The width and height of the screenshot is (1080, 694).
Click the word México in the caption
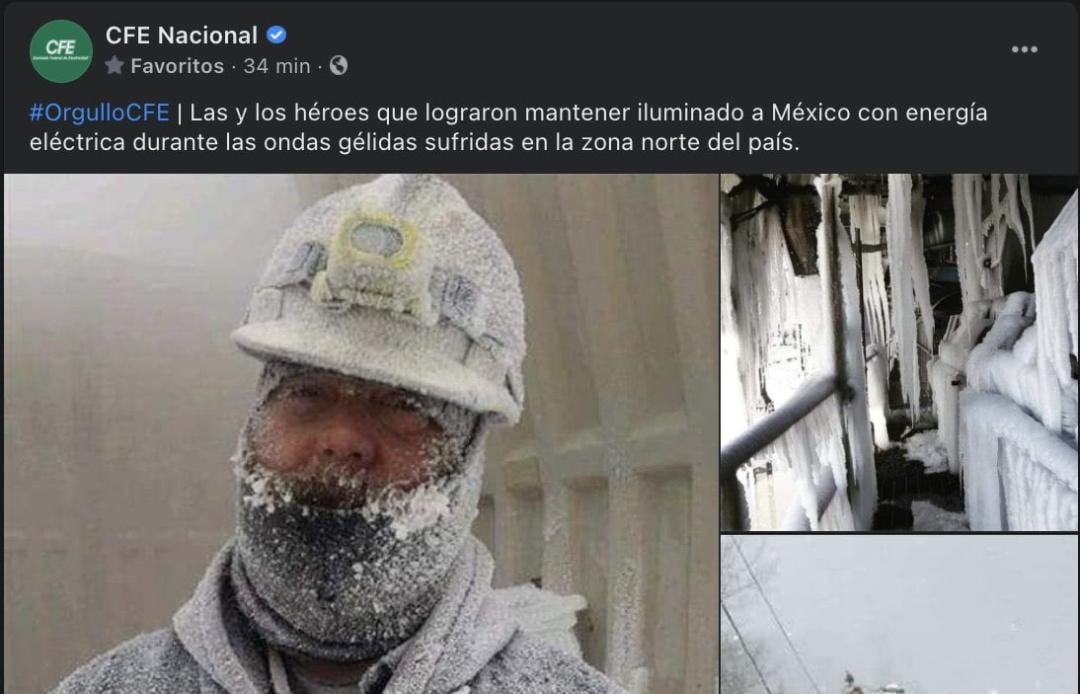click(810, 112)
